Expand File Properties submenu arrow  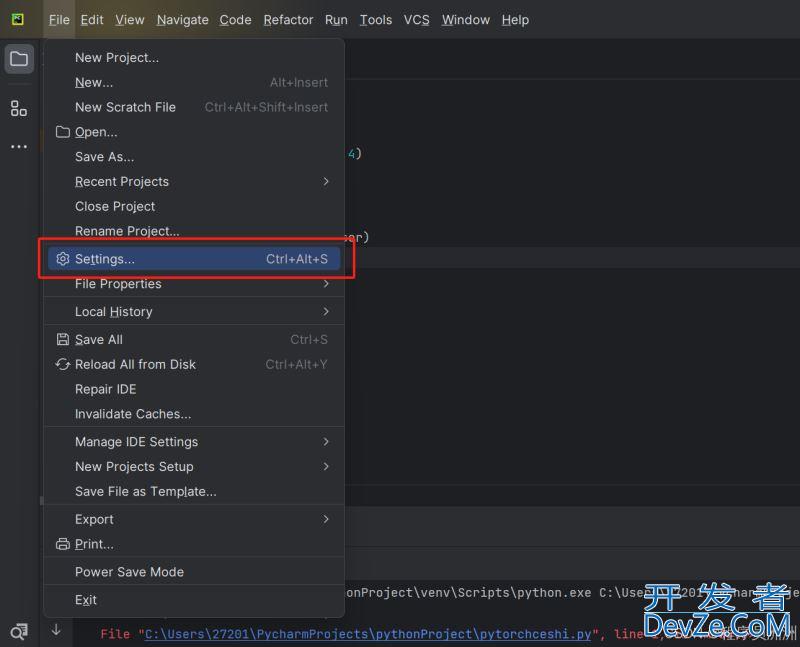pos(326,284)
